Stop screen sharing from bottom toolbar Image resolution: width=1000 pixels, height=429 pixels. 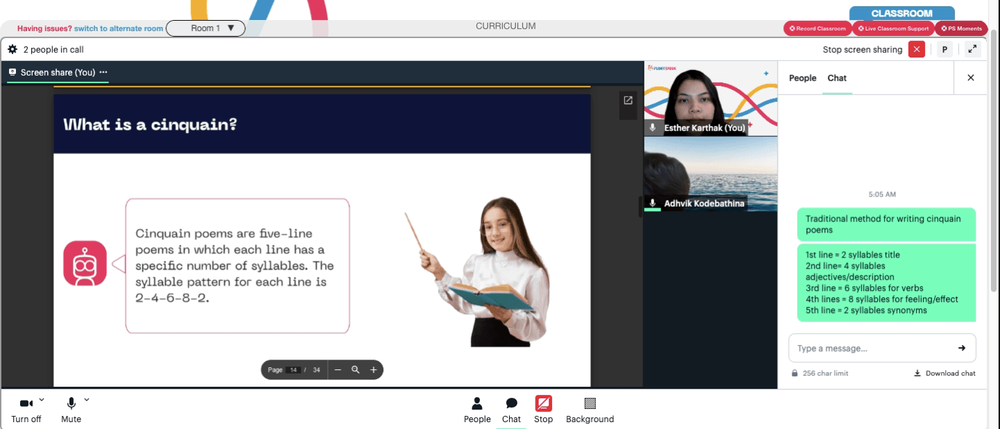tap(543, 410)
